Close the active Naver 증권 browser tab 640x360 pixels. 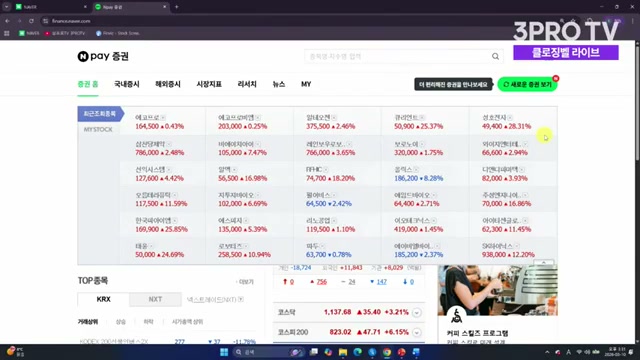click(x=164, y=7)
